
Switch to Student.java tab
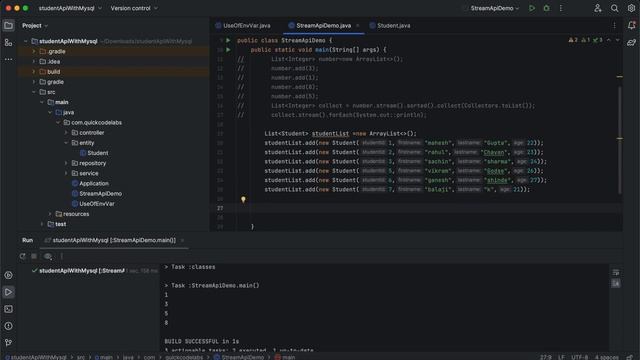click(x=390, y=25)
